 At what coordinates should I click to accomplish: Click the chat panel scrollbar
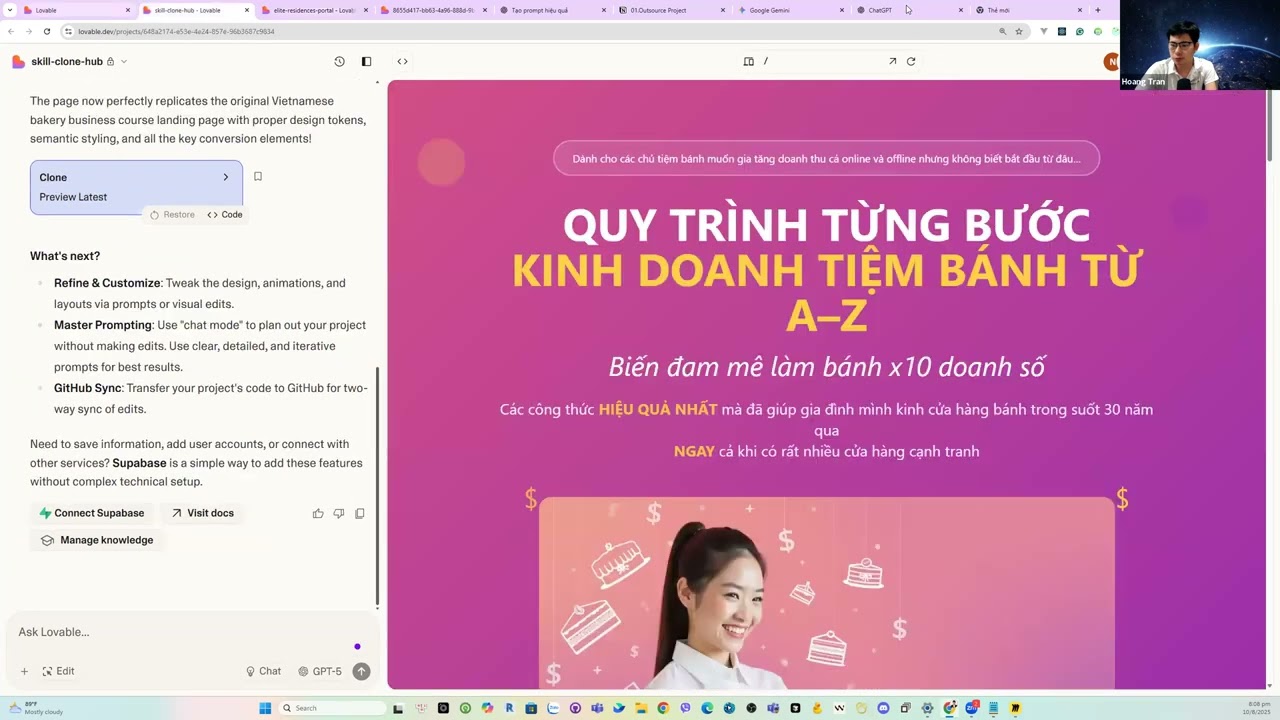pyautogui.click(x=377, y=485)
